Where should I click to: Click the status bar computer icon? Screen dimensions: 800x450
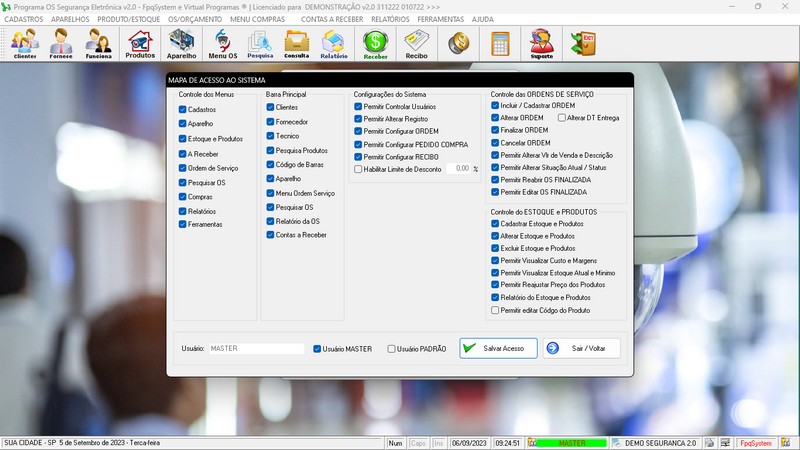[x=725, y=443]
